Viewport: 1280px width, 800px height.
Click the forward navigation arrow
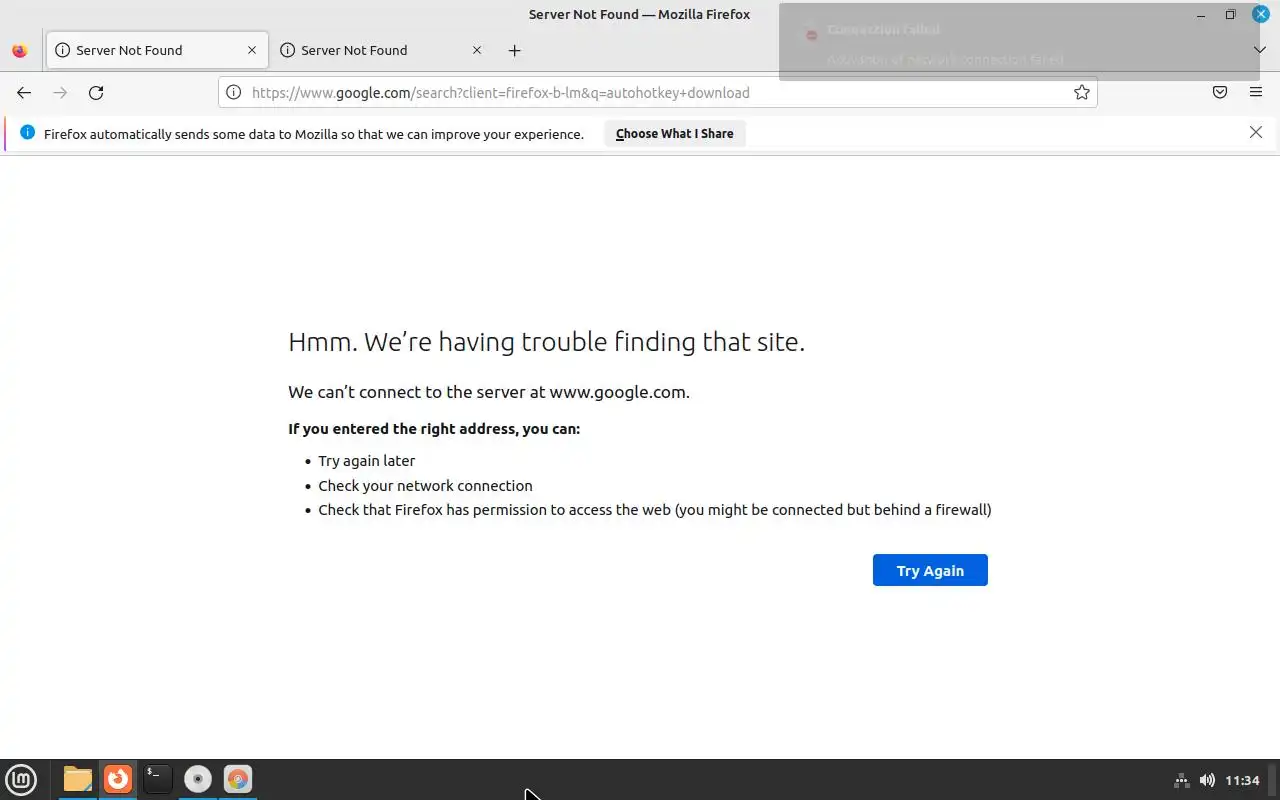60,92
